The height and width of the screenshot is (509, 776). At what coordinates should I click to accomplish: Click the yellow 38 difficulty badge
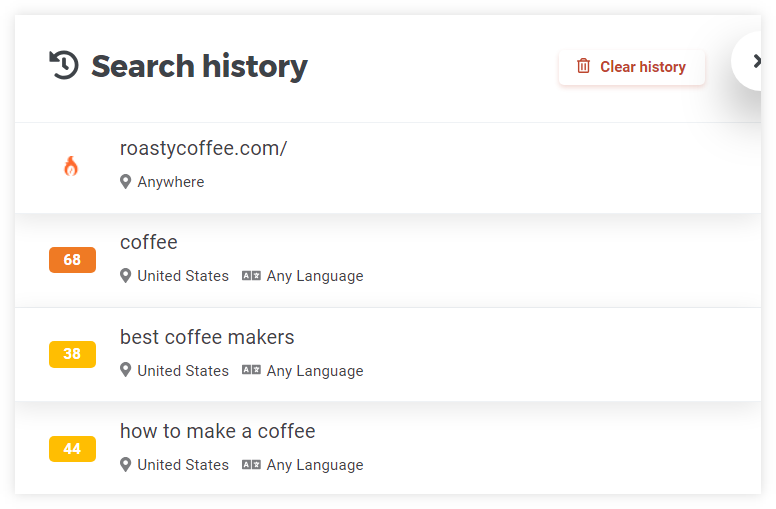(x=72, y=354)
